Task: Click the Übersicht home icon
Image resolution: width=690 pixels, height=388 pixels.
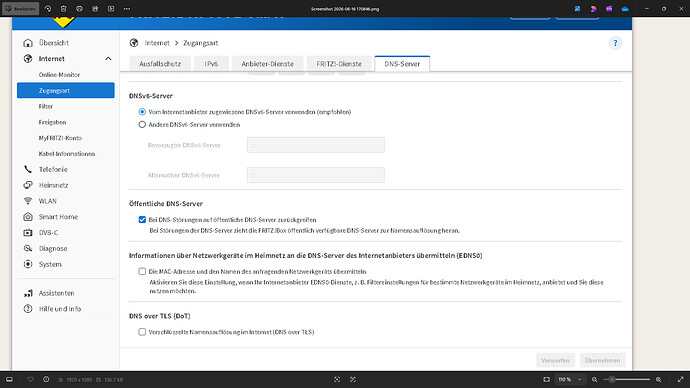Action: point(28,43)
